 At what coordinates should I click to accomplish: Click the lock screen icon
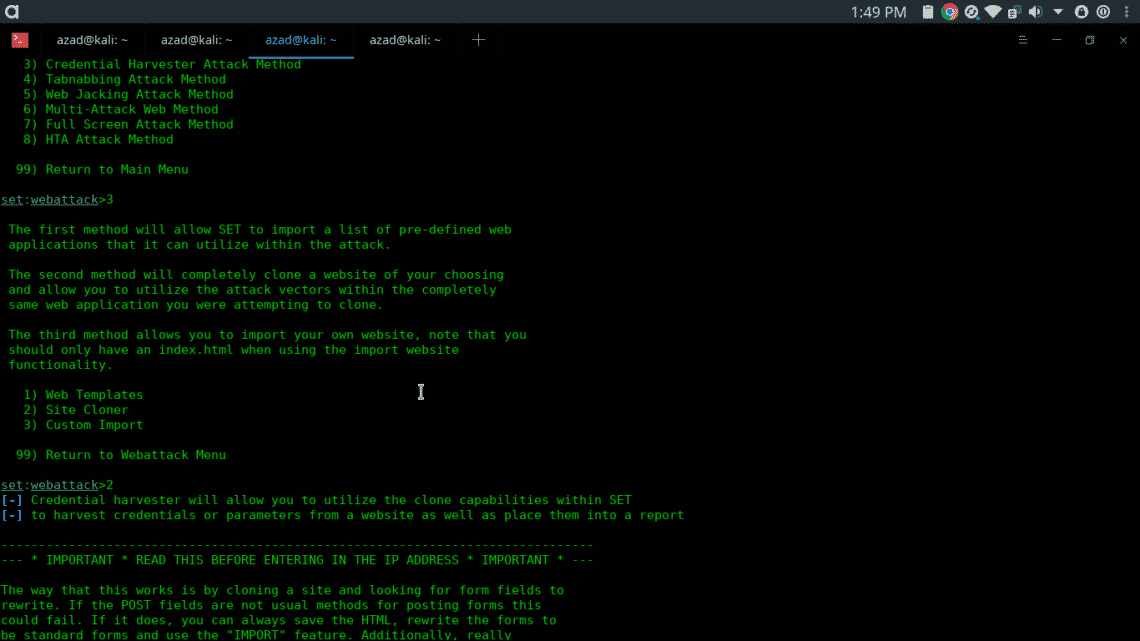tap(1081, 12)
